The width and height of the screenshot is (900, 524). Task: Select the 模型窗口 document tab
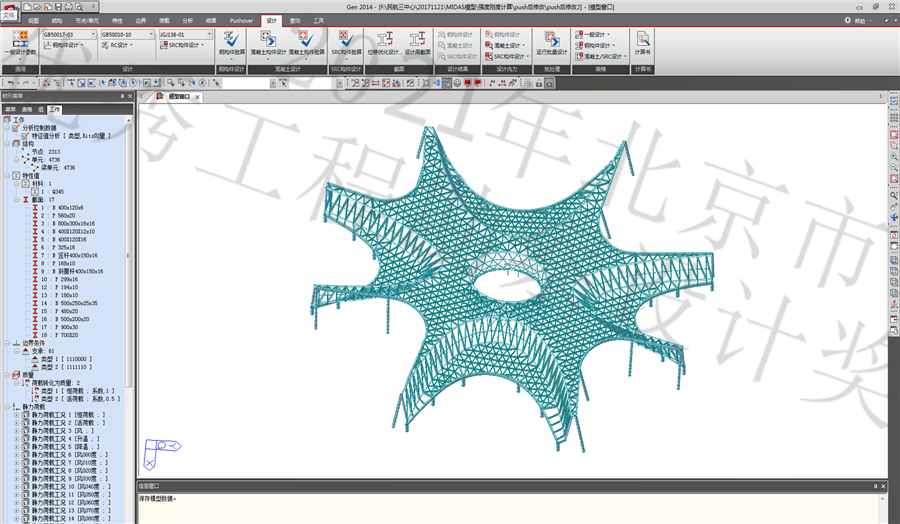point(179,96)
